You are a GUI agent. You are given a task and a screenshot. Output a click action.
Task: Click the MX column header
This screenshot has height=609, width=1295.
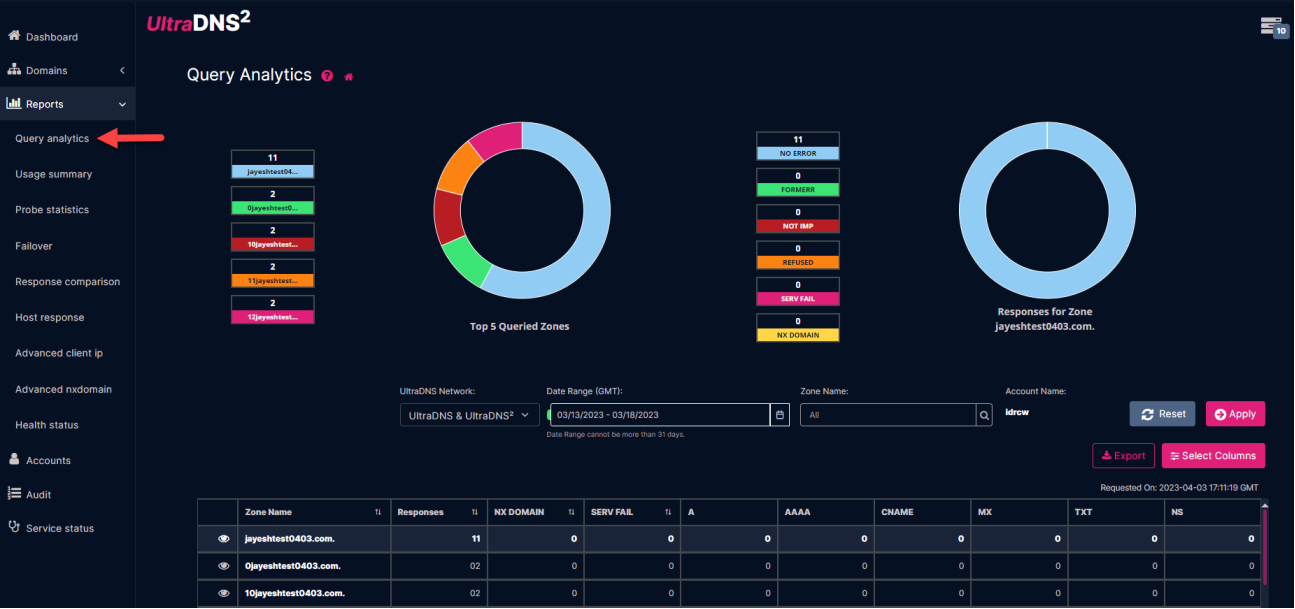click(1019, 512)
